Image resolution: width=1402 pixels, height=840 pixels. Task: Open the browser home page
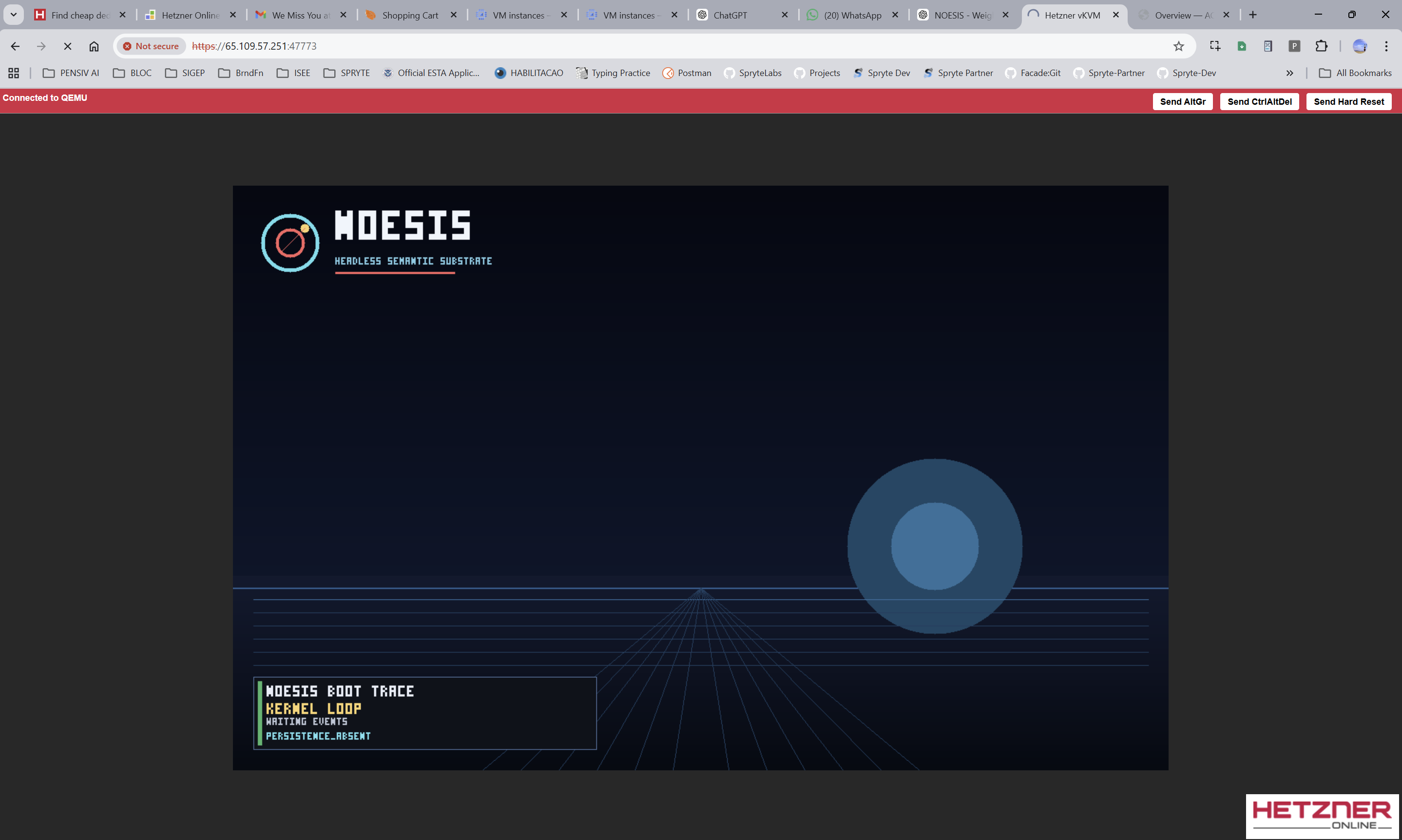point(94,46)
